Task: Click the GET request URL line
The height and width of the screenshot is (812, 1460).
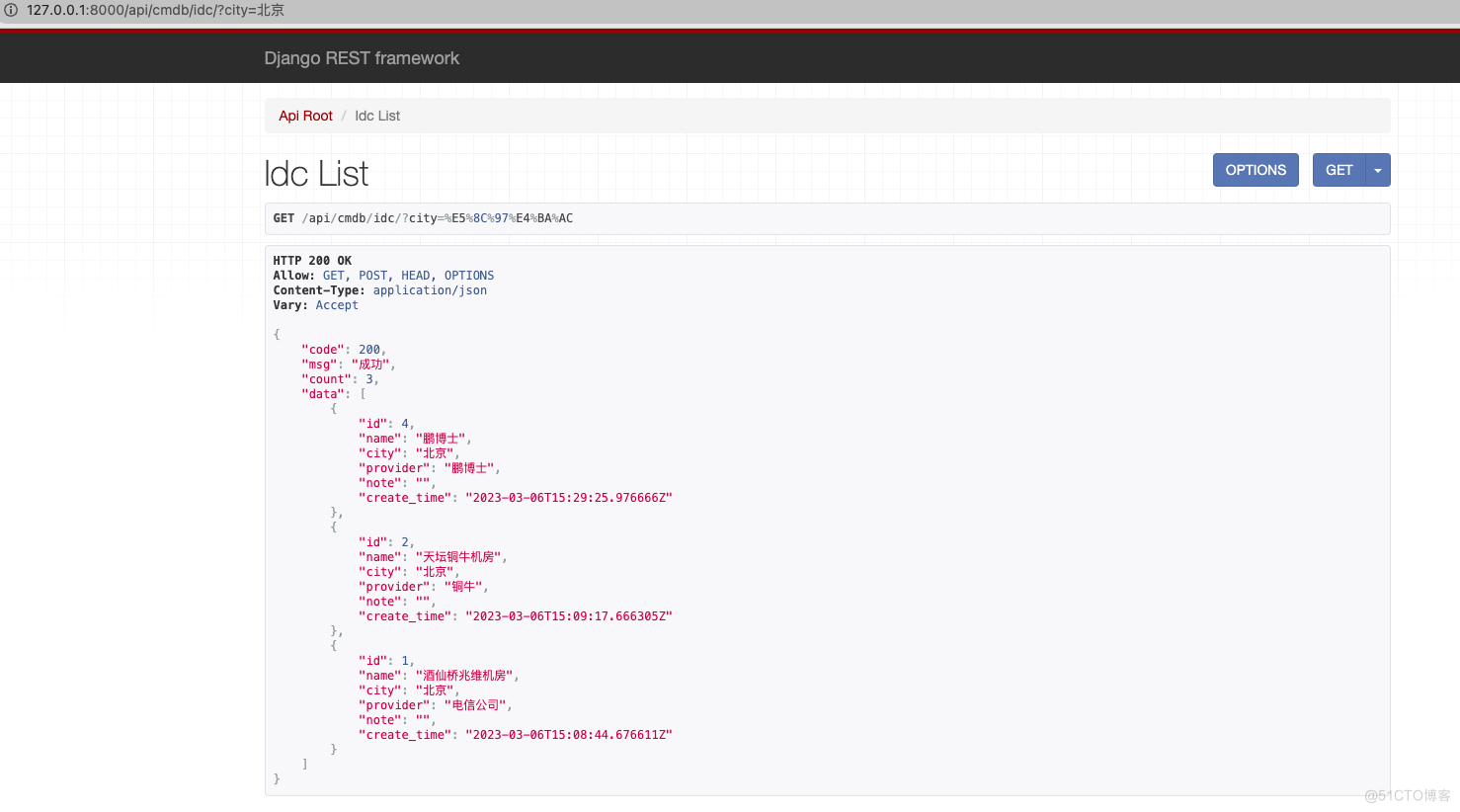Action: pyautogui.click(x=423, y=218)
